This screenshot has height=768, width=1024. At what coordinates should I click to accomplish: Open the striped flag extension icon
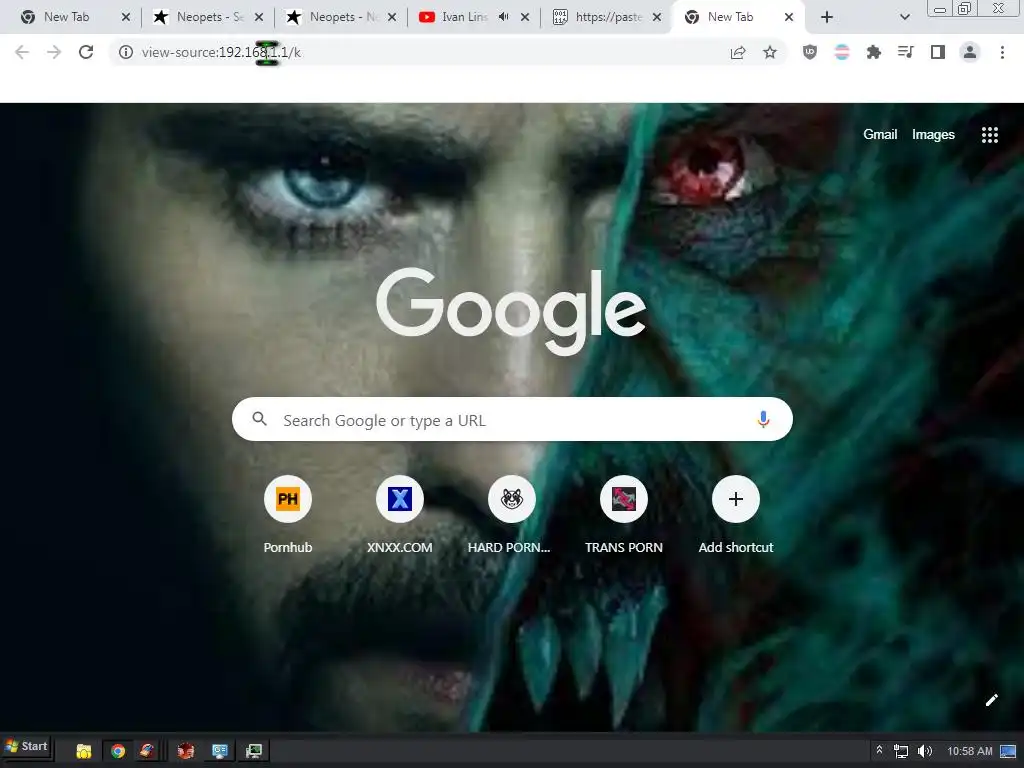pos(842,52)
